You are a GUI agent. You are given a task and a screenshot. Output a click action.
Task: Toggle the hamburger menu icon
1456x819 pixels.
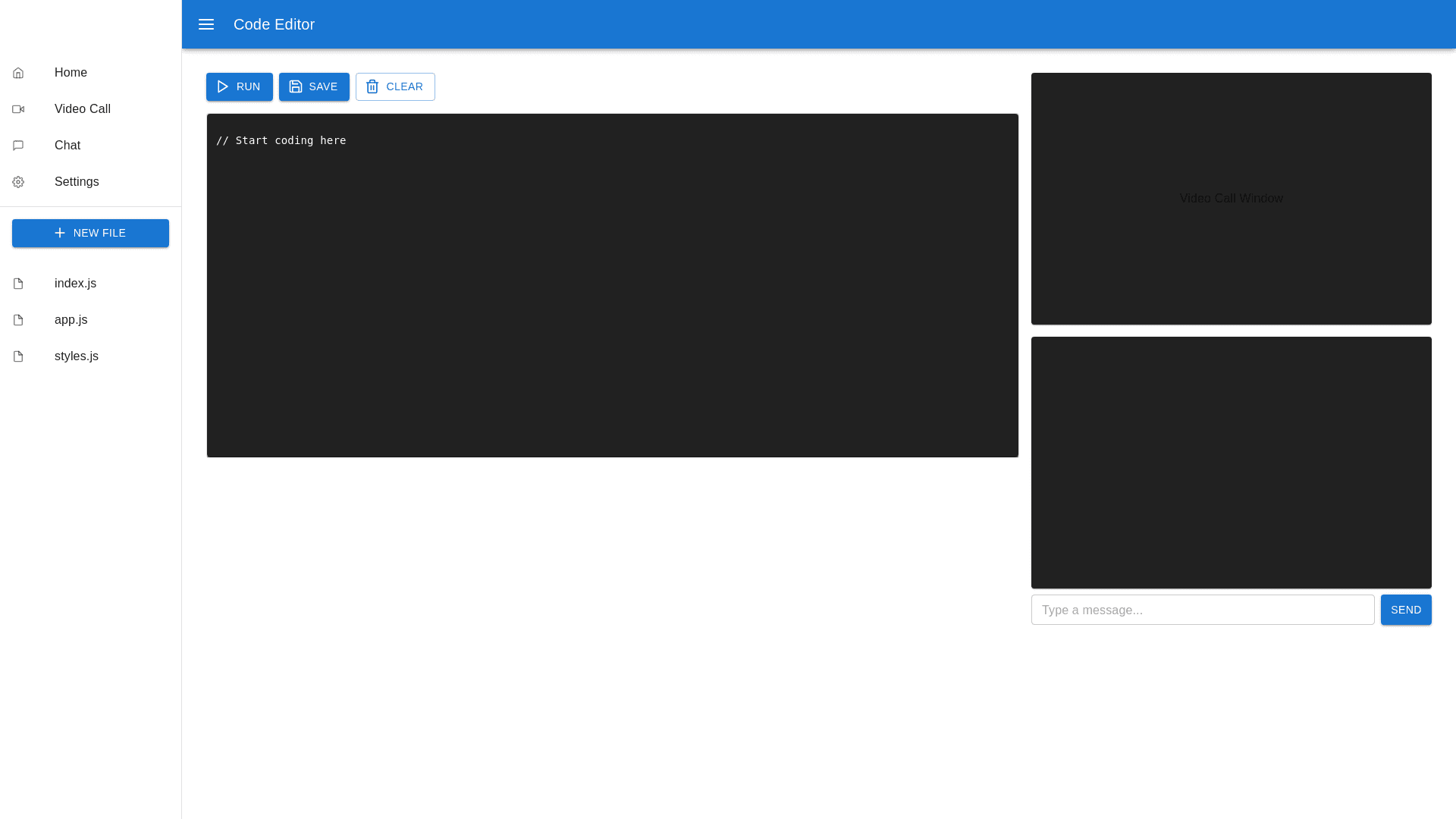click(206, 24)
